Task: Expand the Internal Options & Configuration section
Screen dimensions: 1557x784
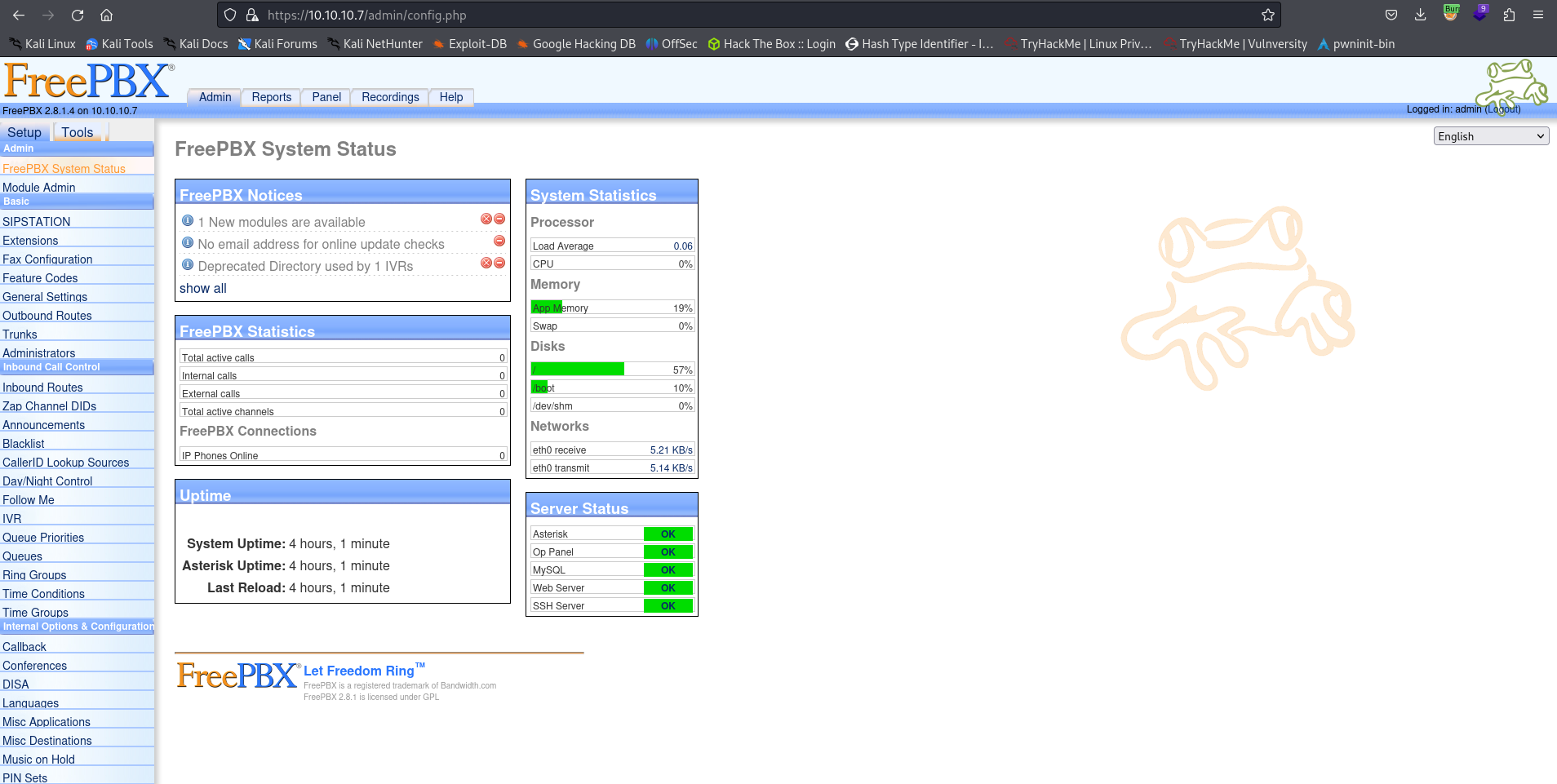Action: [78, 627]
